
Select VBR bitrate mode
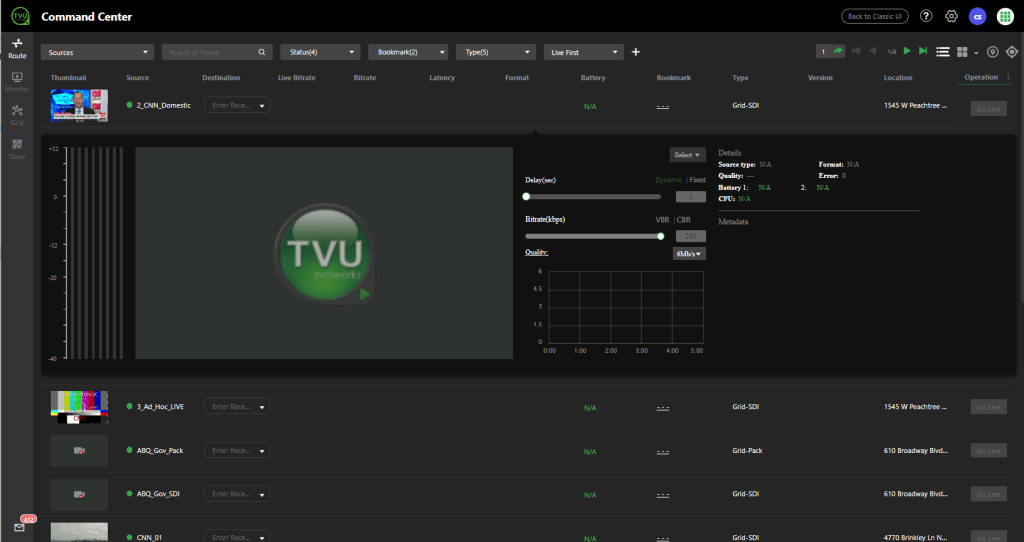[662, 220]
